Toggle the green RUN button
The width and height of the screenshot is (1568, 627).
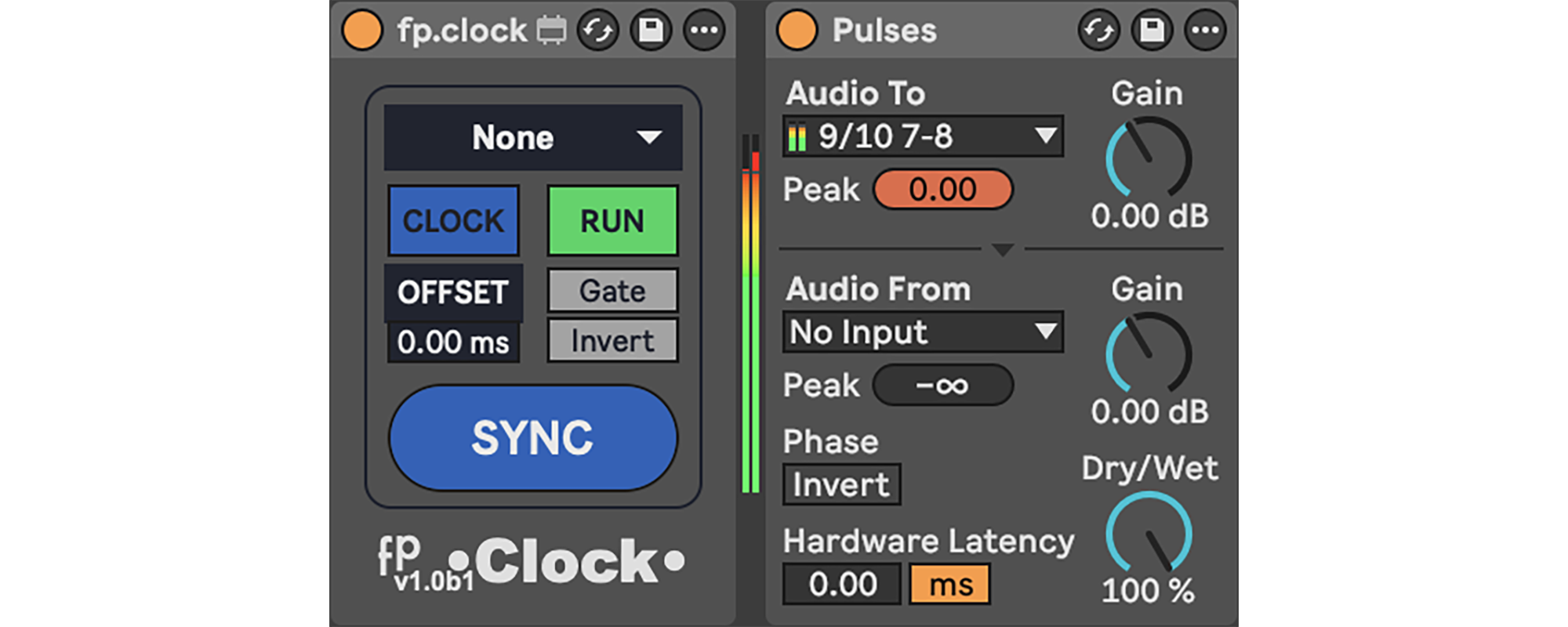point(612,221)
